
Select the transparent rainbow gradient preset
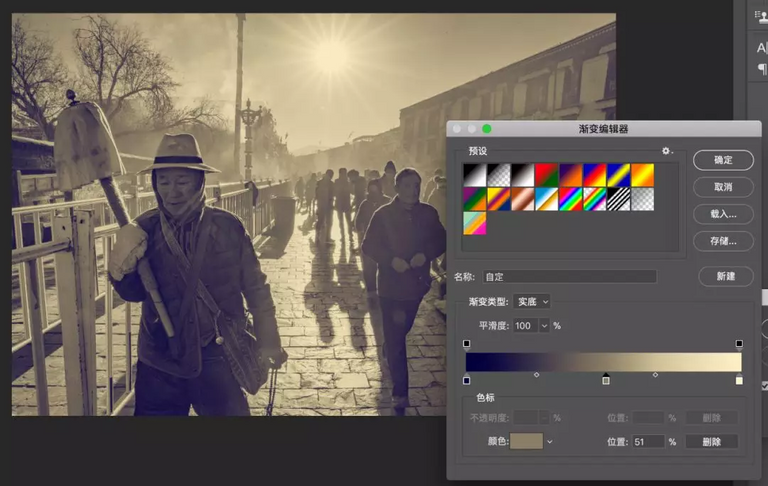tap(595, 199)
